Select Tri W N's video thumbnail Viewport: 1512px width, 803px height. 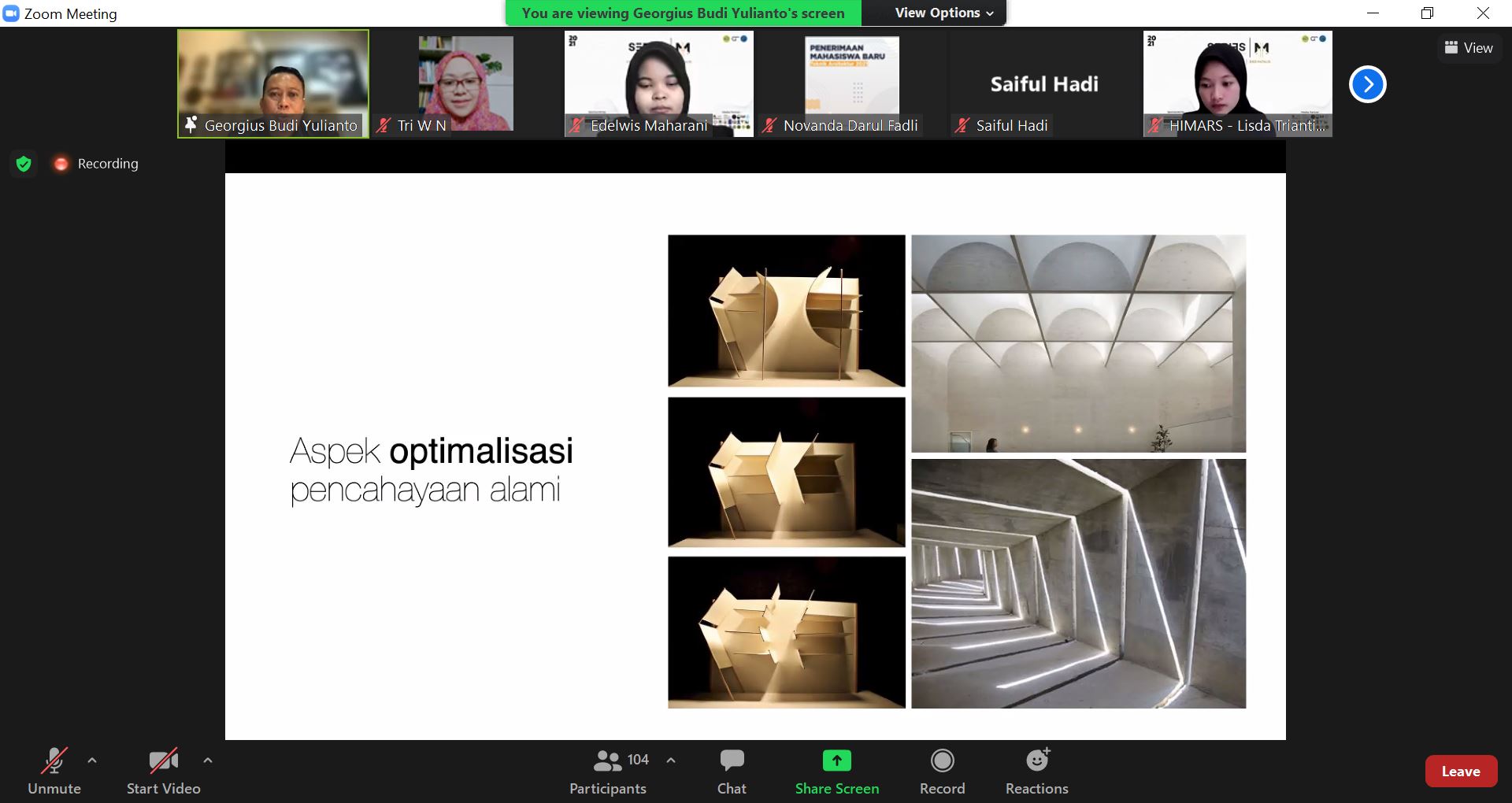tap(465, 83)
